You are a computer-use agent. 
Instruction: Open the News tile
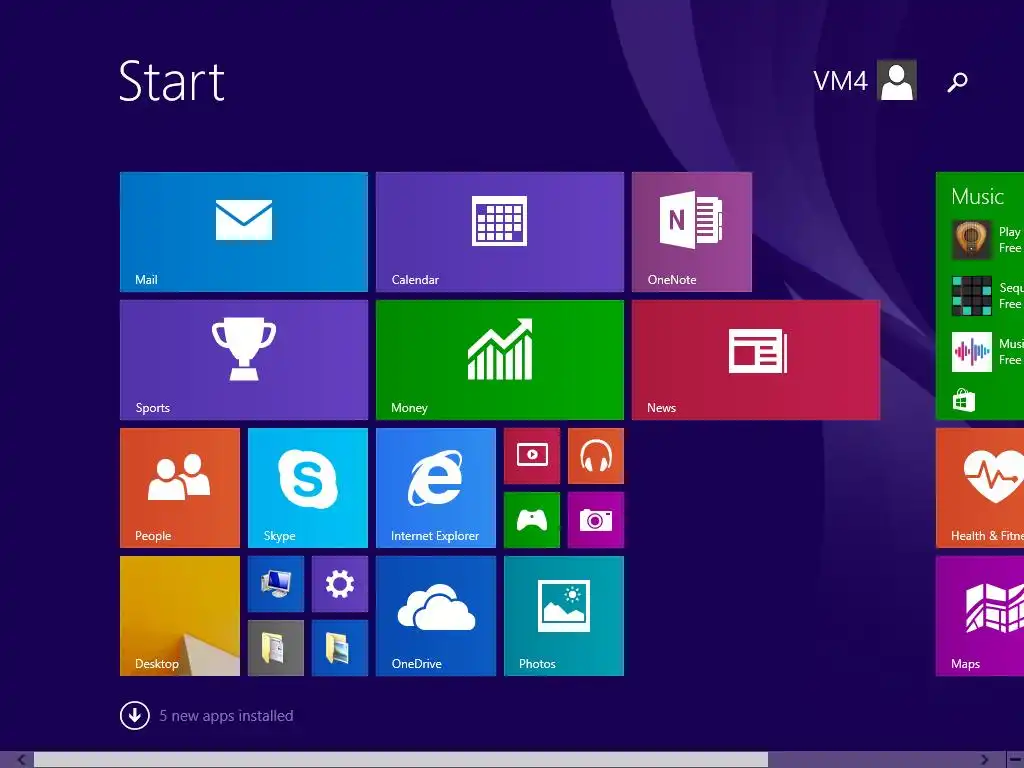click(x=756, y=360)
